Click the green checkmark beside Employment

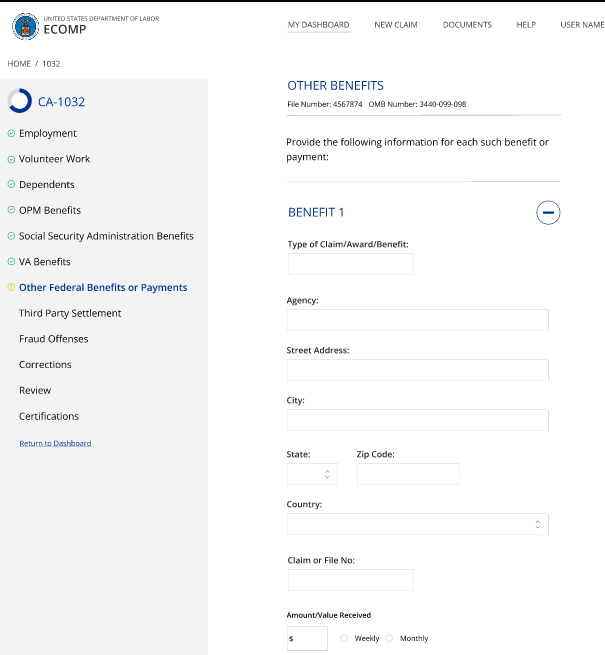pos(11,133)
